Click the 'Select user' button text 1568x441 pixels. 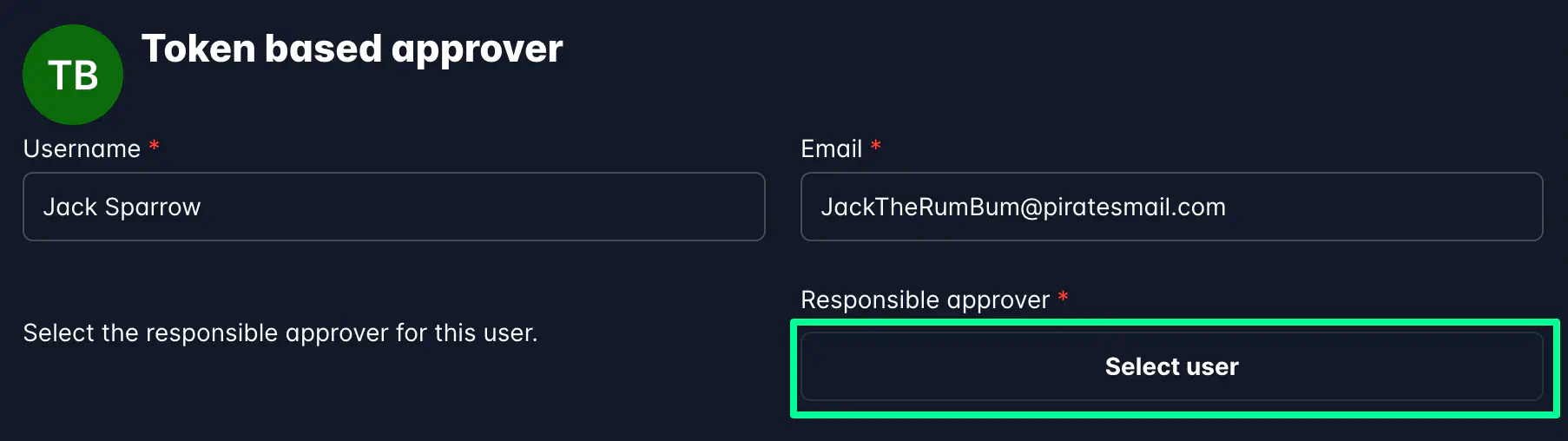[1171, 367]
